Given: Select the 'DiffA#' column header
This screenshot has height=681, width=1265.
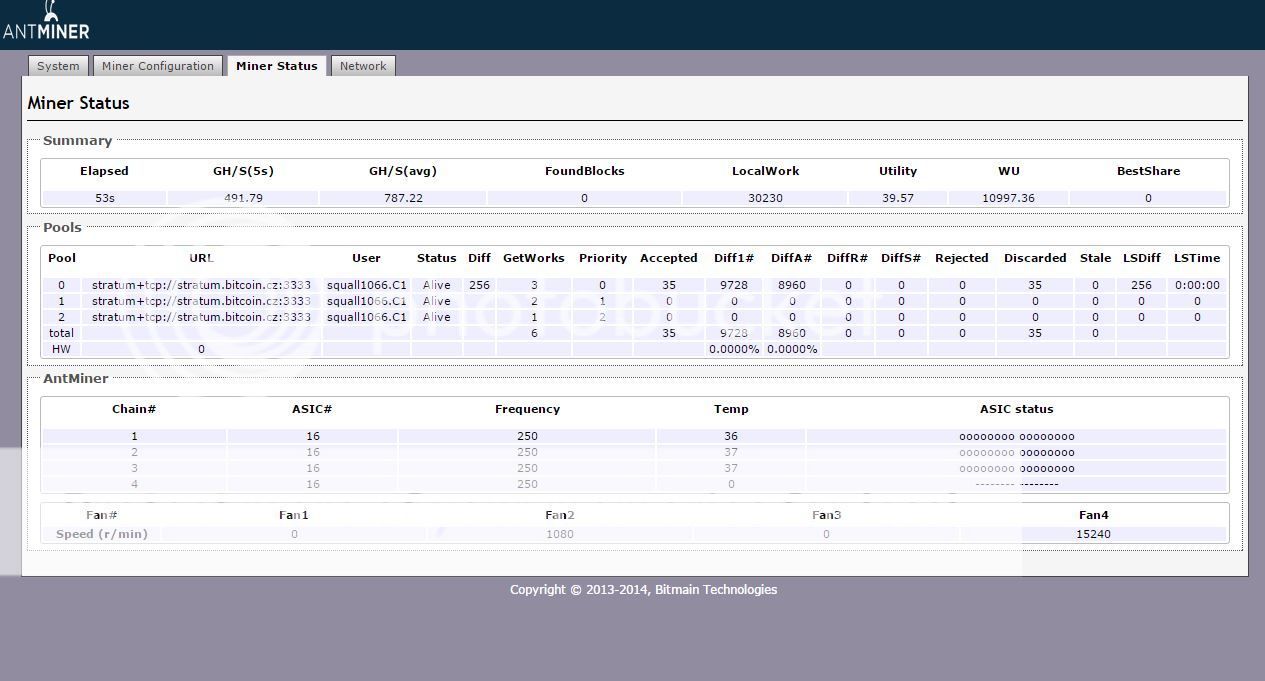Looking at the screenshot, I should click(791, 258).
